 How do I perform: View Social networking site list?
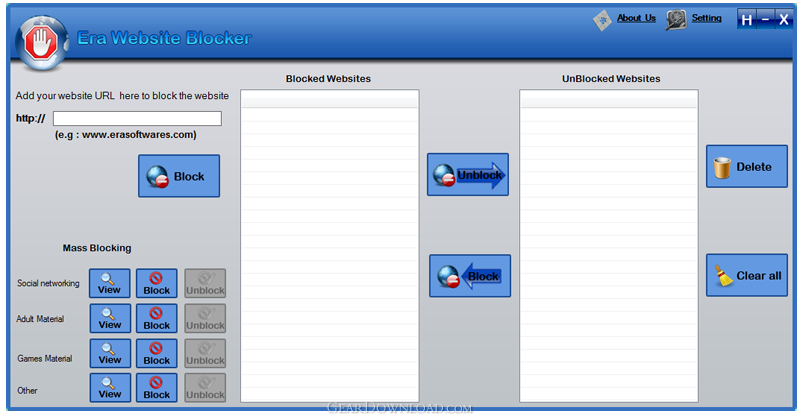(110, 283)
